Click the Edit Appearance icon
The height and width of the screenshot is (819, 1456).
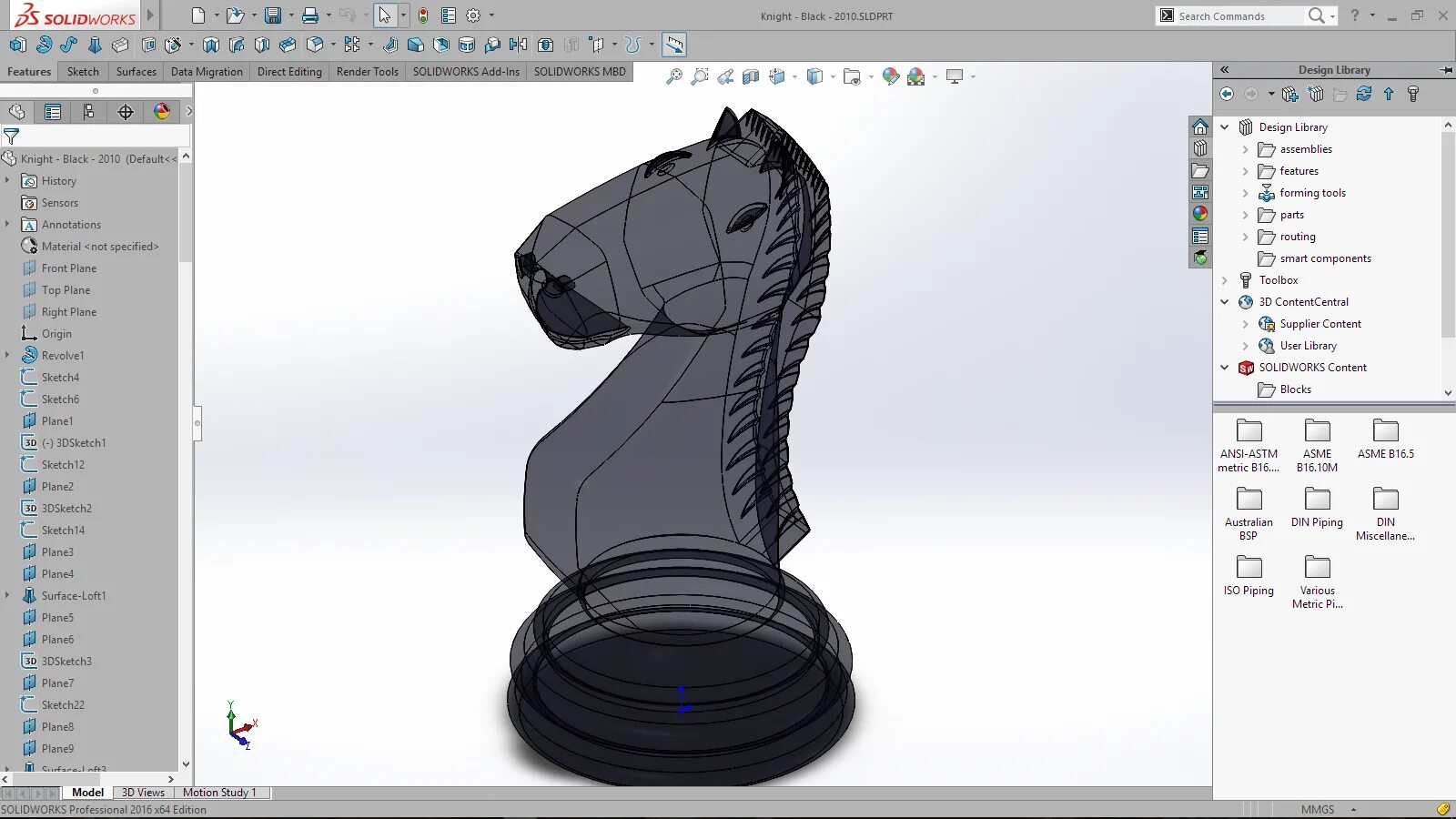click(891, 77)
